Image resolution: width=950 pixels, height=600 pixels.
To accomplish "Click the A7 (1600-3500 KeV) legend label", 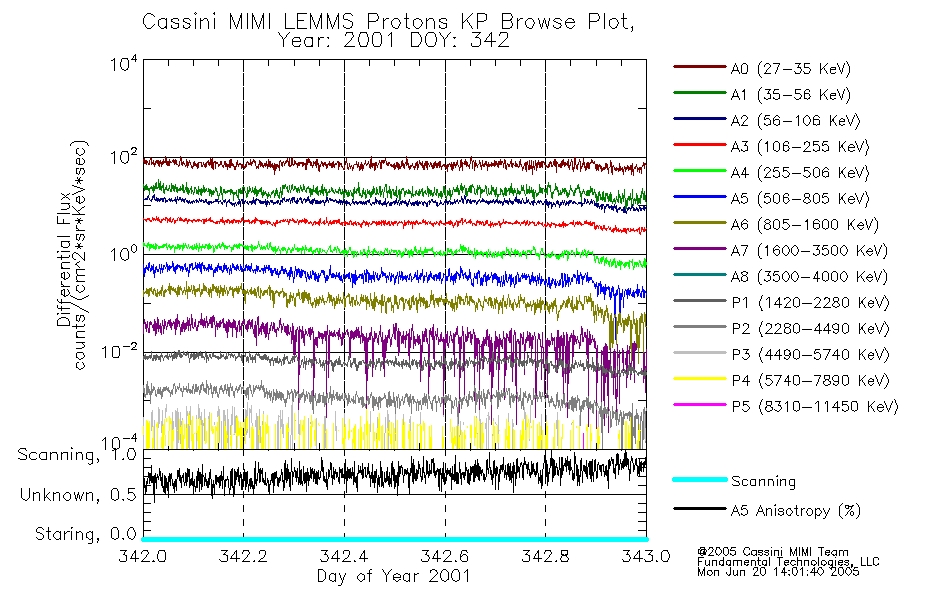I will click(809, 251).
